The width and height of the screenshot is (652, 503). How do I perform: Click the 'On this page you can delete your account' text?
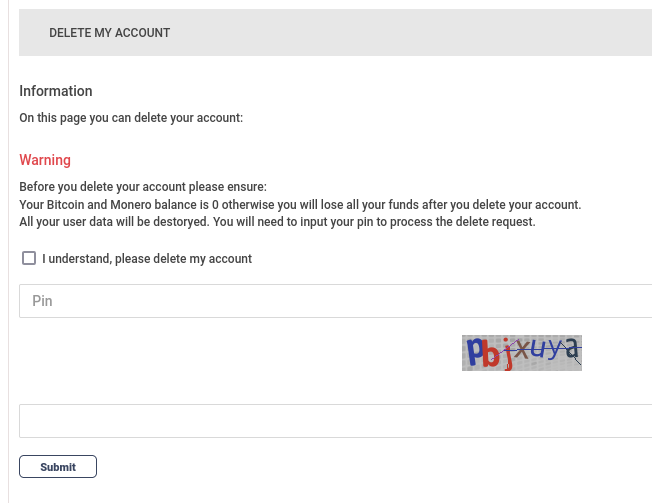pos(131,118)
